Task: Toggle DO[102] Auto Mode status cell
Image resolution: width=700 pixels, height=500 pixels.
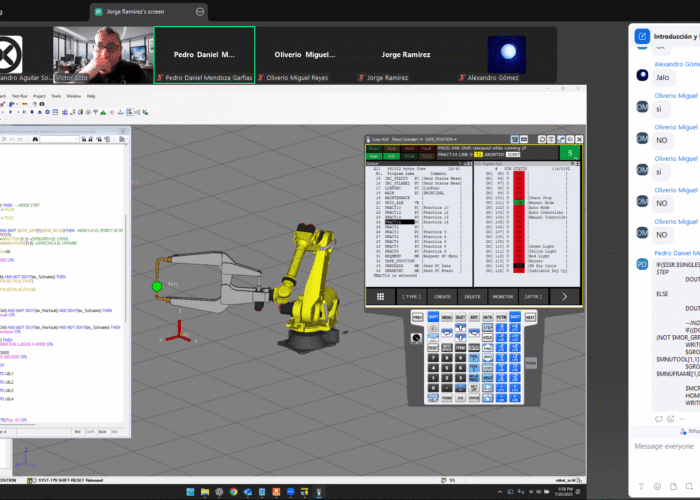Action: click(518, 209)
